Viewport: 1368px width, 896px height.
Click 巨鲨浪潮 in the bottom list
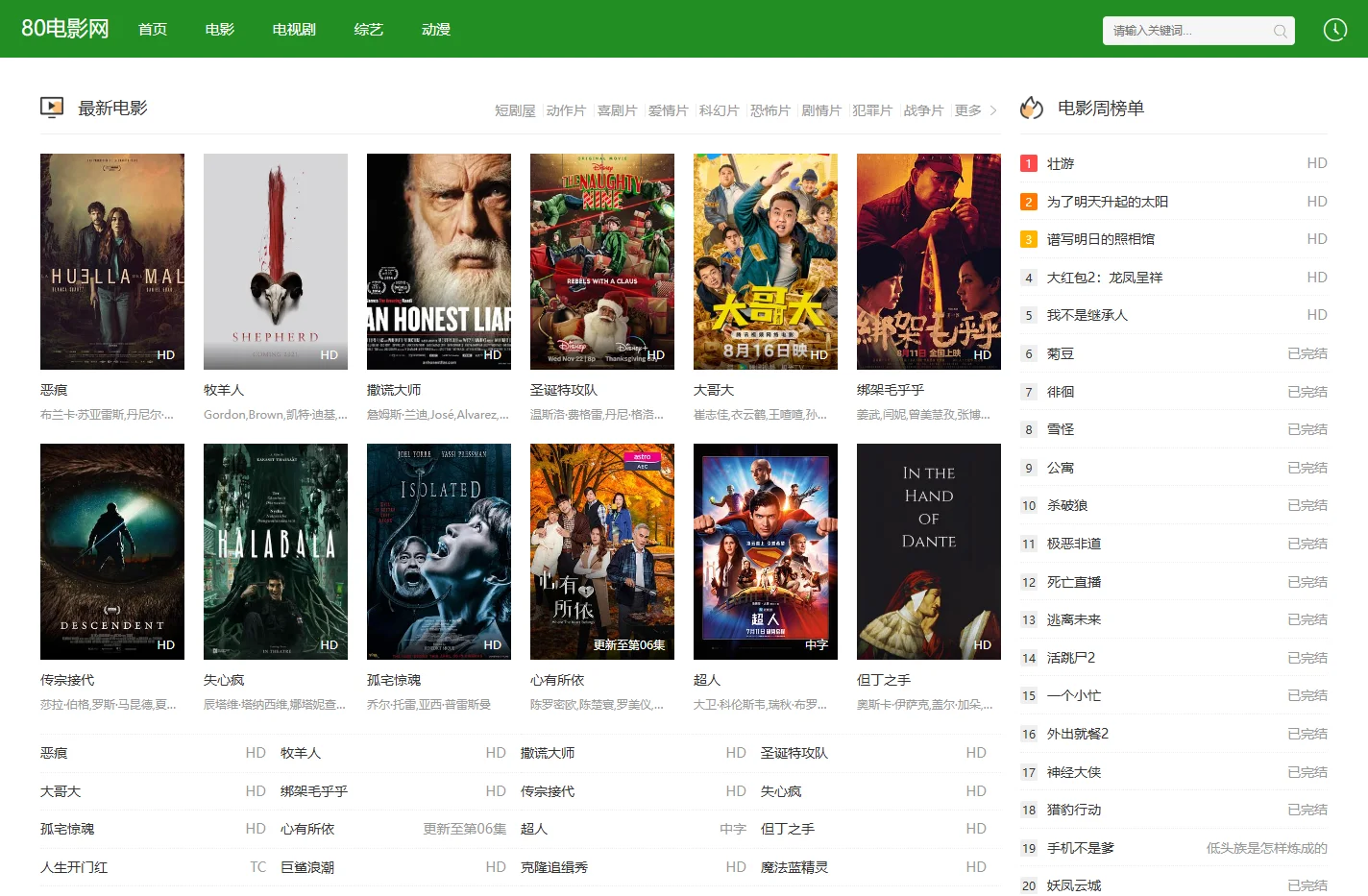tap(307, 867)
